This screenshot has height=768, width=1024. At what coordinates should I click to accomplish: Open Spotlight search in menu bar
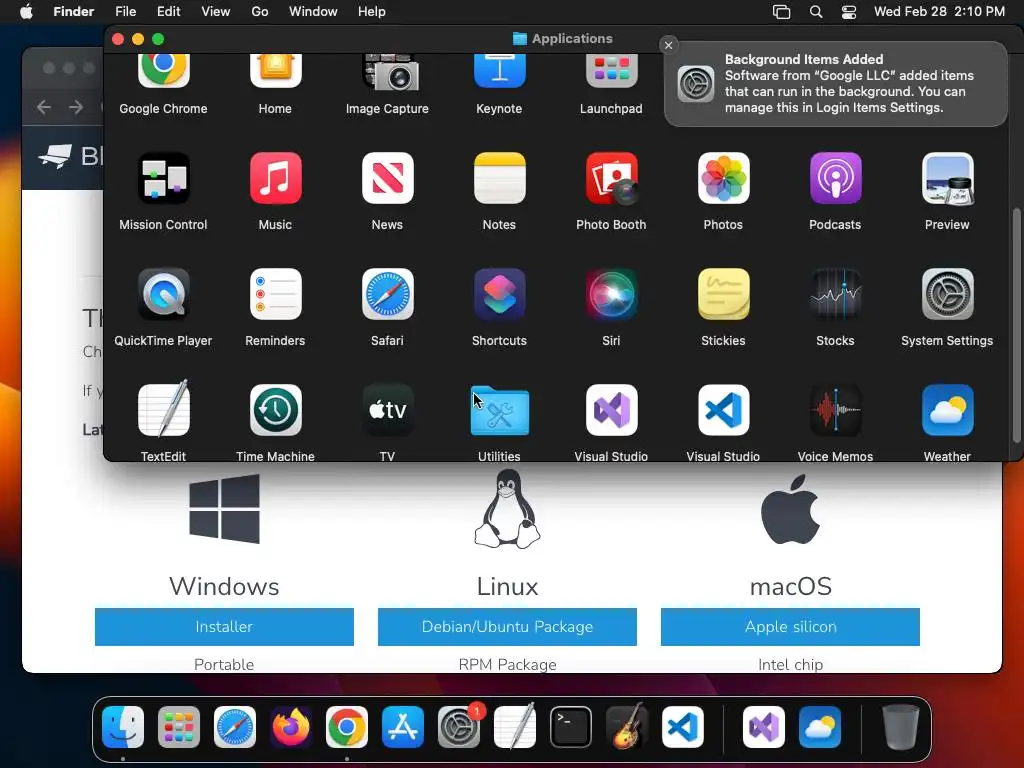(x=816, y=12)
